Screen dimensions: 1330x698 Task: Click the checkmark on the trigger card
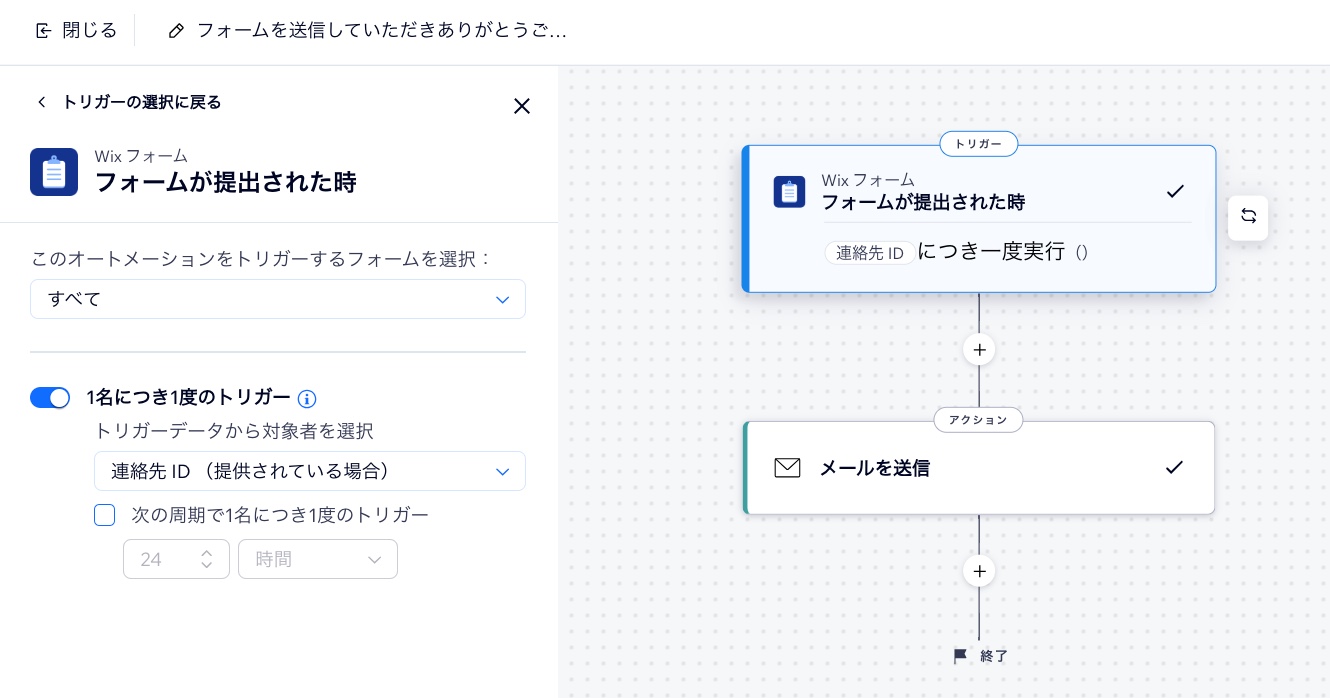pyautogui.click(x=1175, y=191)
